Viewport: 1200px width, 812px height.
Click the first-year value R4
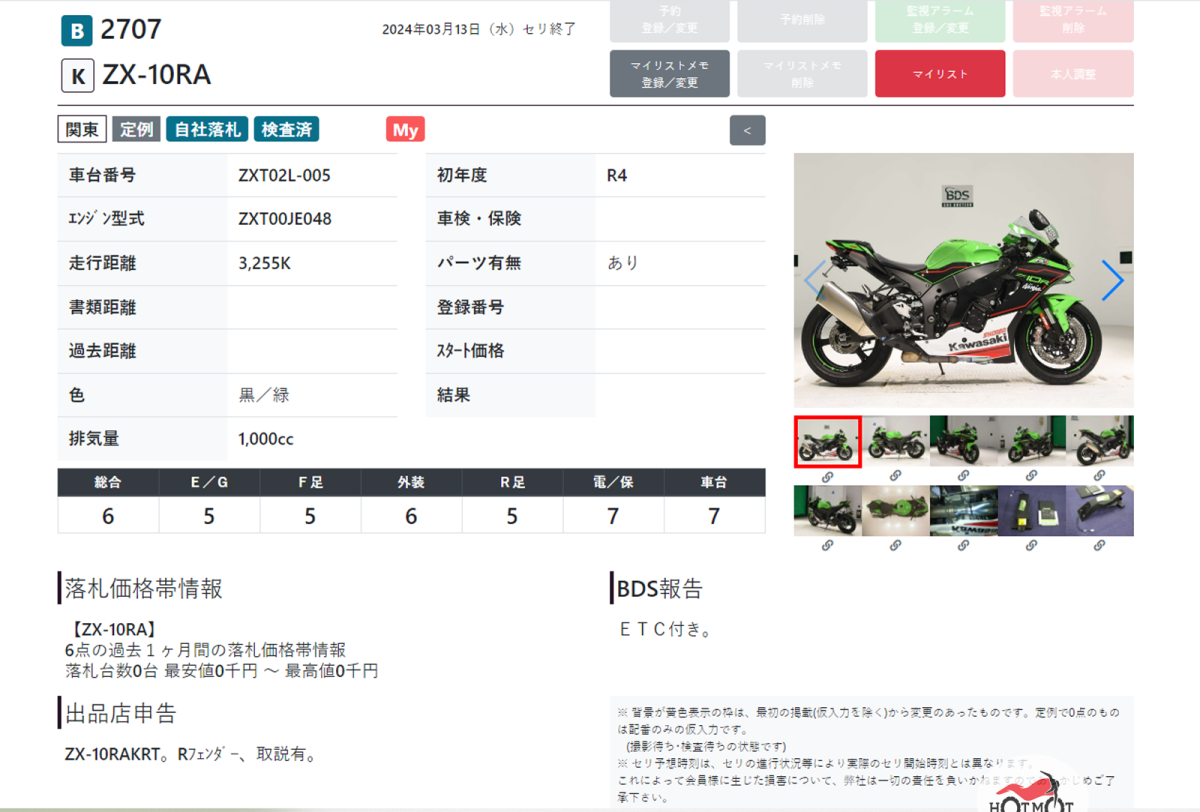pos(617,176)
